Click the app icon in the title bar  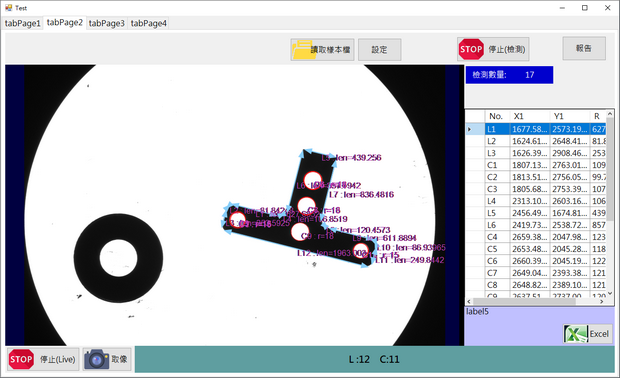point(8,8)
